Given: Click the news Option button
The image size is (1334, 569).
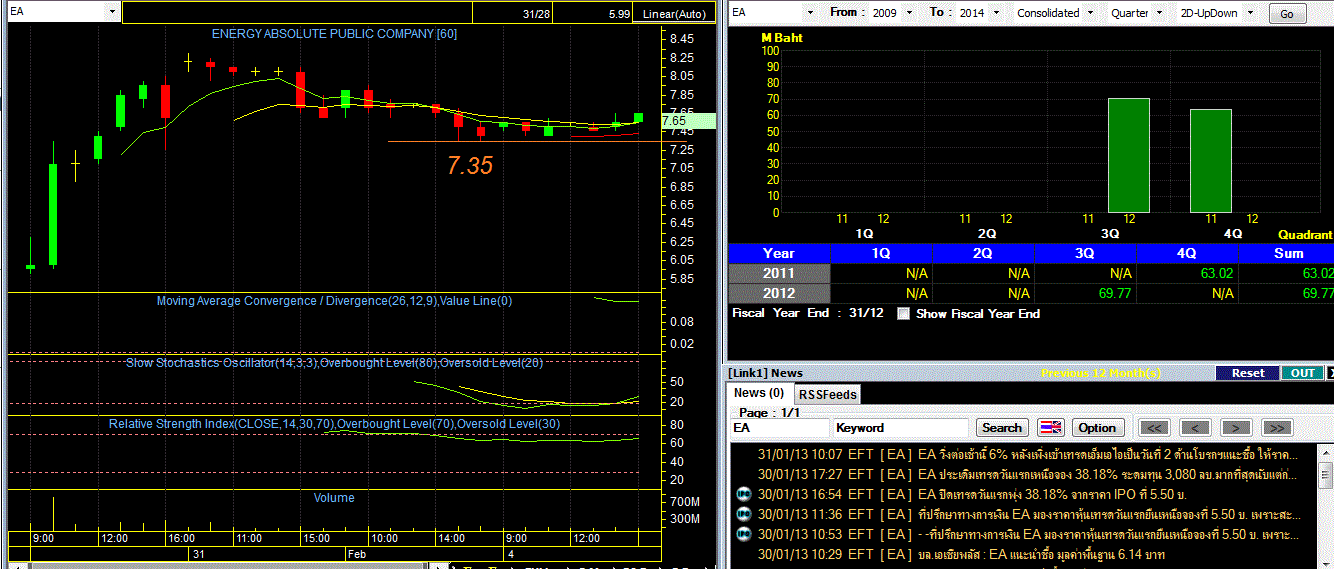Looking at the screenshot, I should 1096,427.
